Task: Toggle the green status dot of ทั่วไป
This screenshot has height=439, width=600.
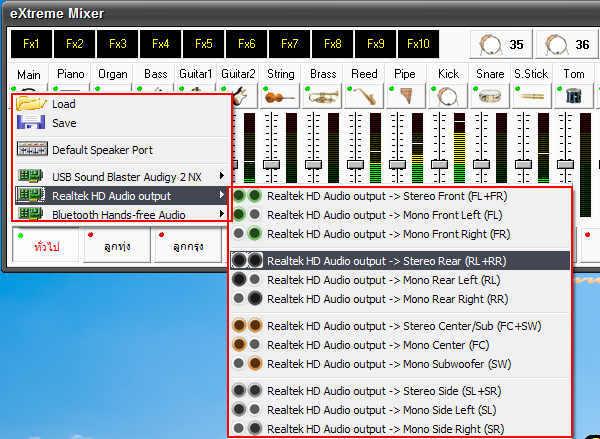Action: [21, 235]
